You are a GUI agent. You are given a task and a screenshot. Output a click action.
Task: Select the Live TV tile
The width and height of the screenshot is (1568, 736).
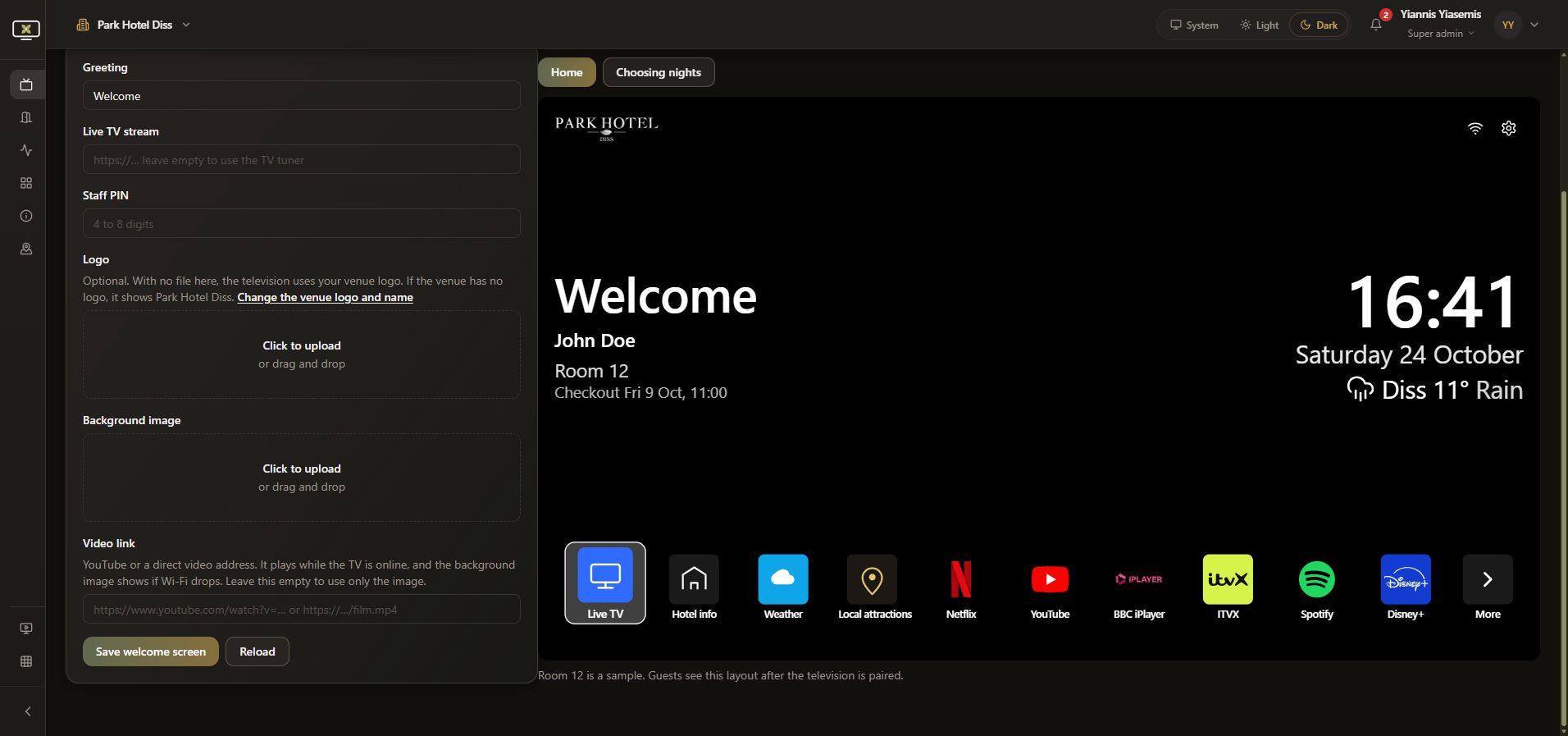(x=605, y=583)
